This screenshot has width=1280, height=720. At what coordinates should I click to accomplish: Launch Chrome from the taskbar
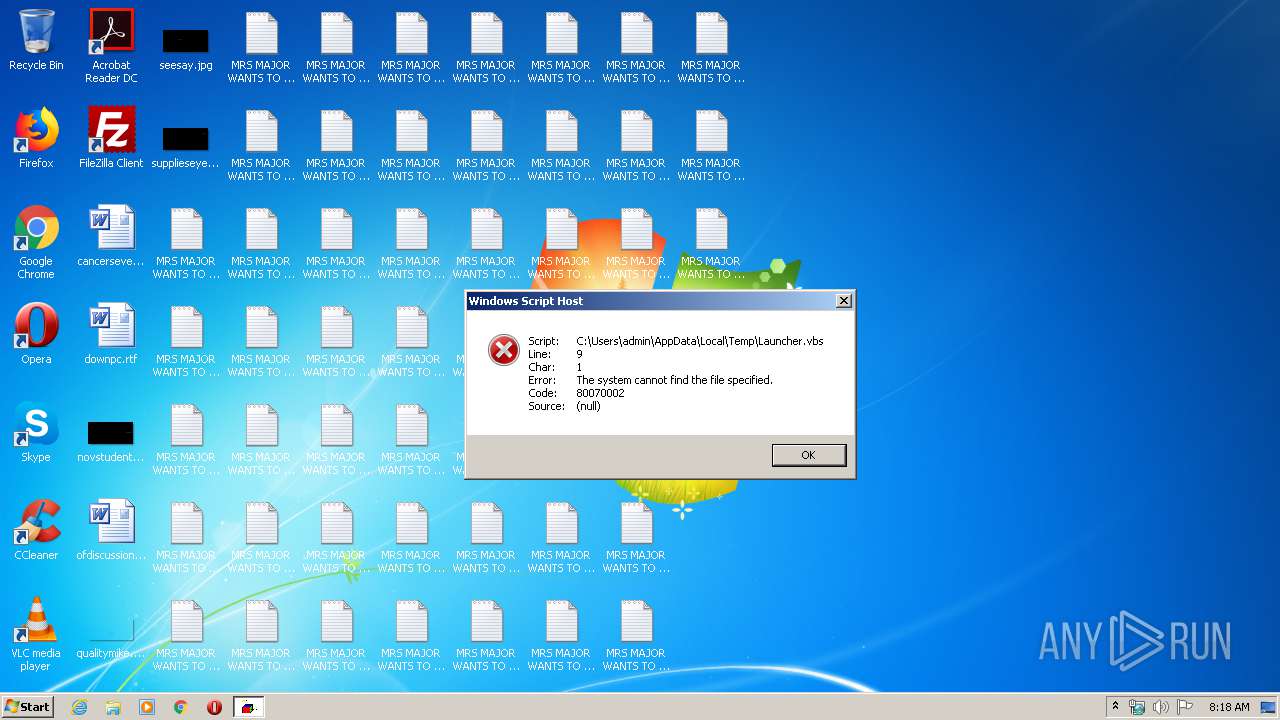tap(181, 707)
